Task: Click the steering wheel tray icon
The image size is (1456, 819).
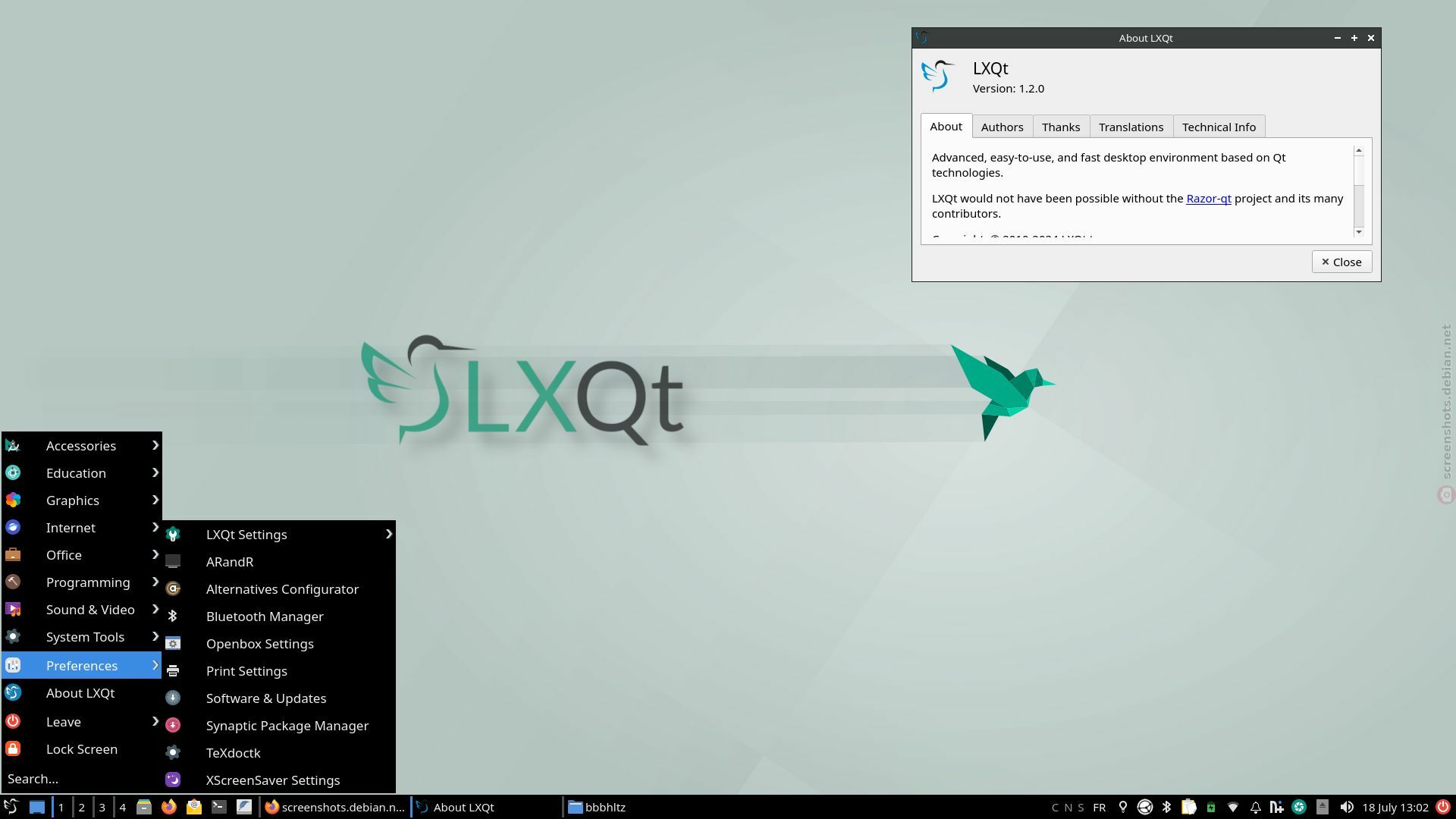Action: click(x=1145, y=807)
